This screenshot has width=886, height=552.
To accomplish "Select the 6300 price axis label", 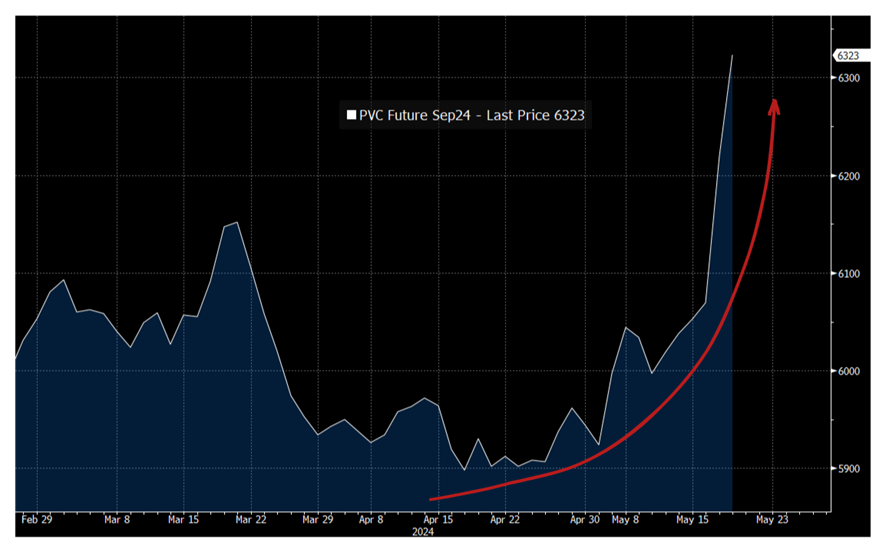I will click(x=849, y=78).
